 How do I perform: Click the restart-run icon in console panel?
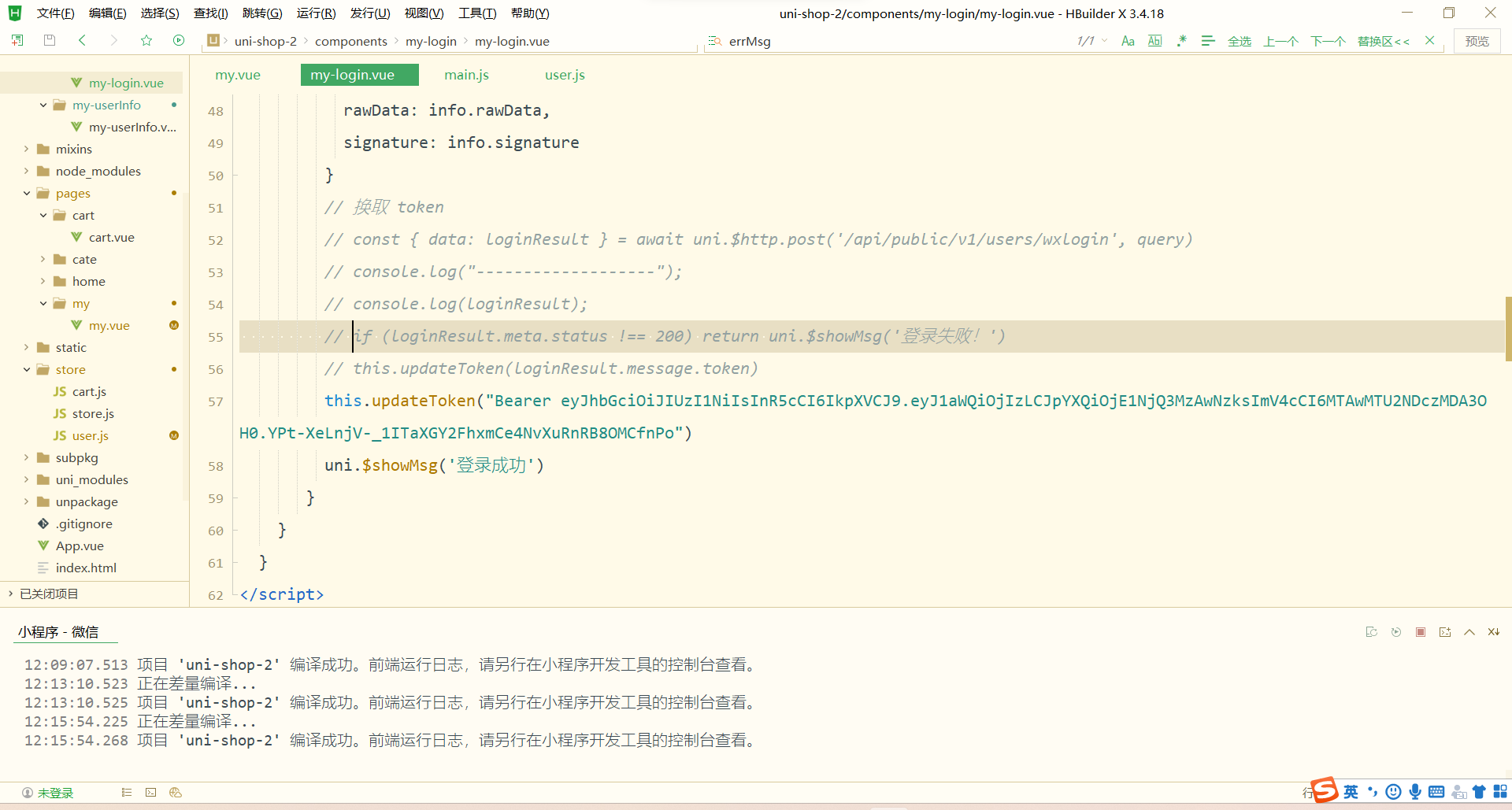[x=1371, y=632]
